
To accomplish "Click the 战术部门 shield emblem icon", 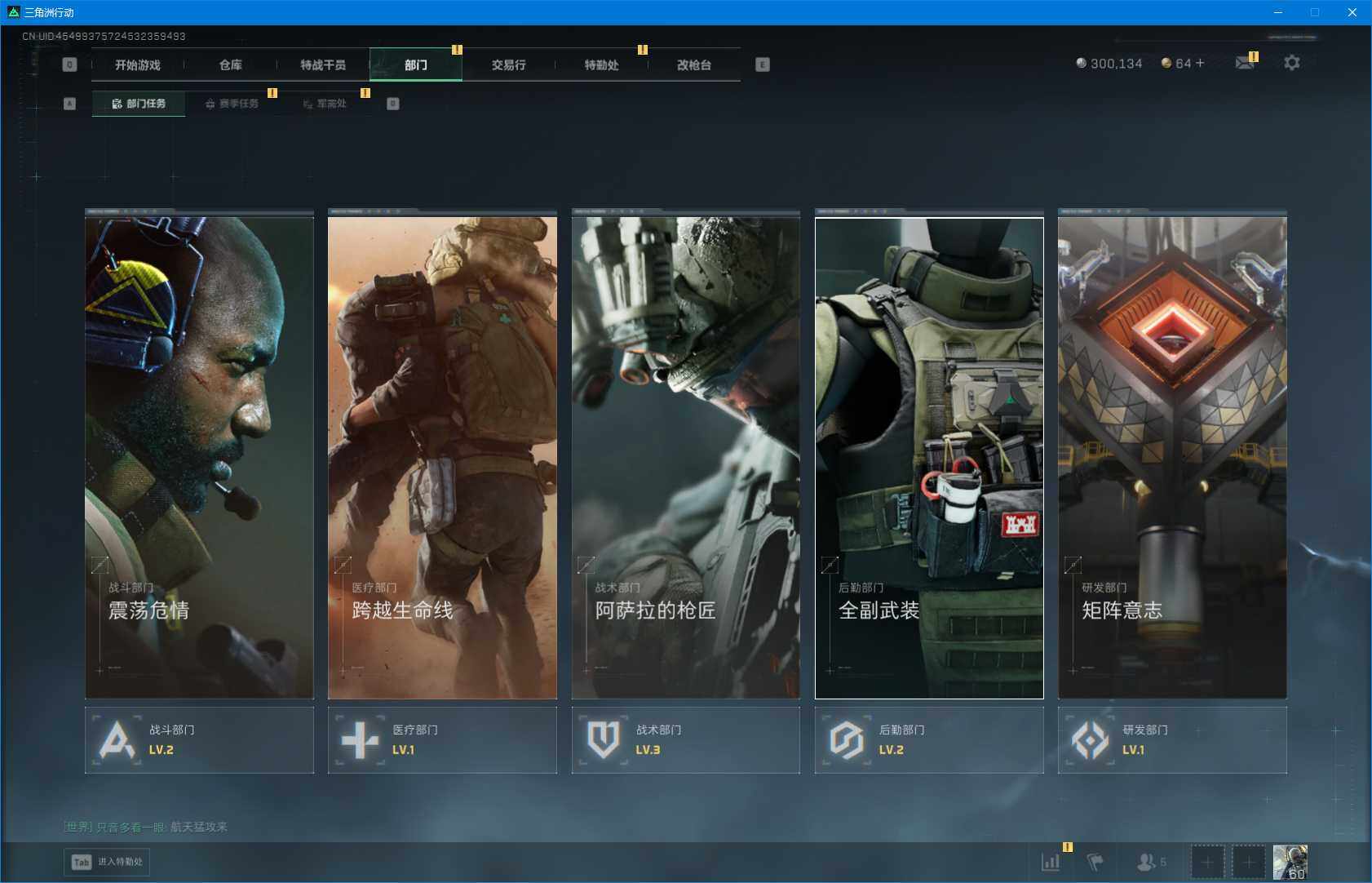I will point(603,740).
